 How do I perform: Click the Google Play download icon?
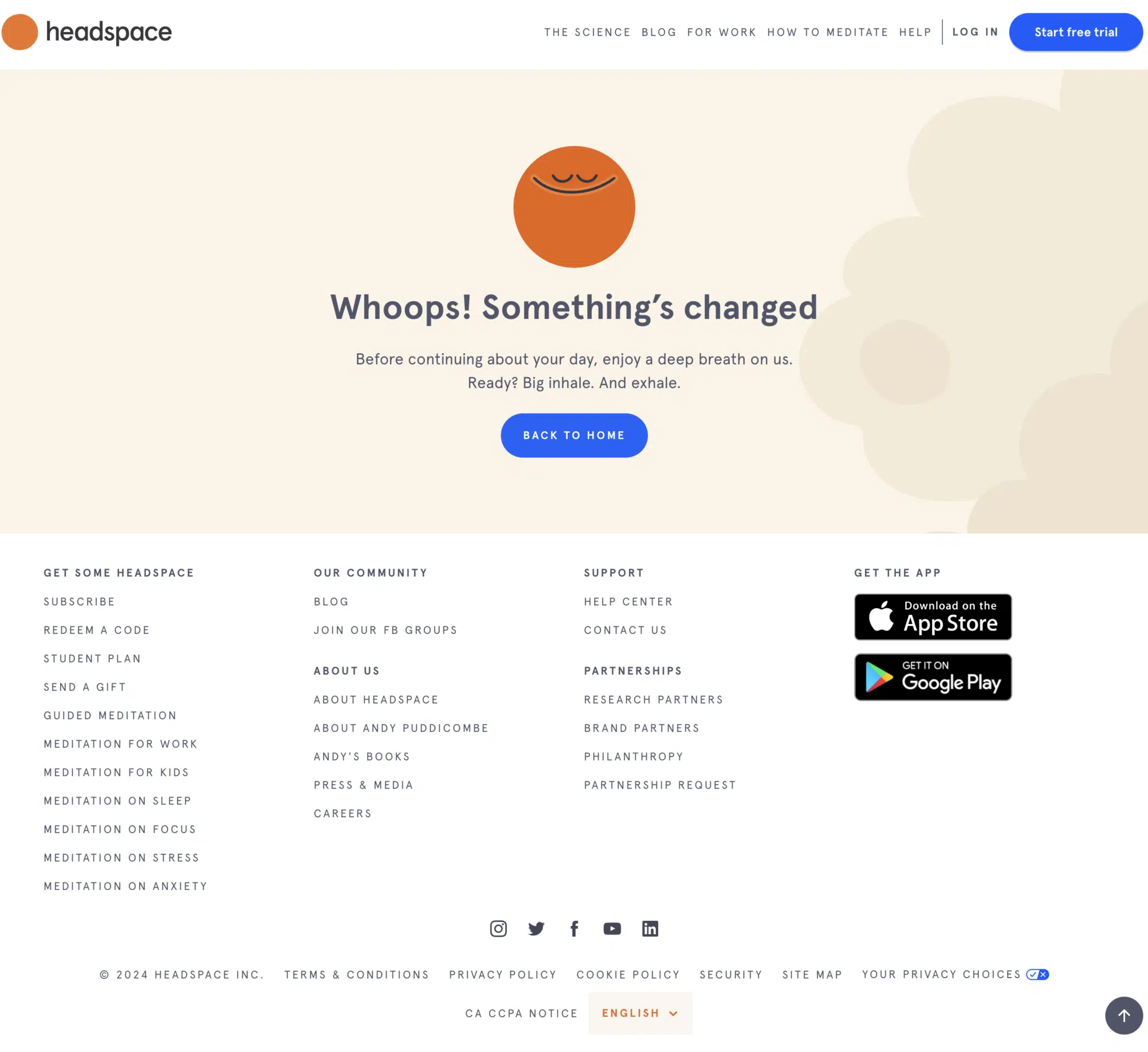coord(933,677)
